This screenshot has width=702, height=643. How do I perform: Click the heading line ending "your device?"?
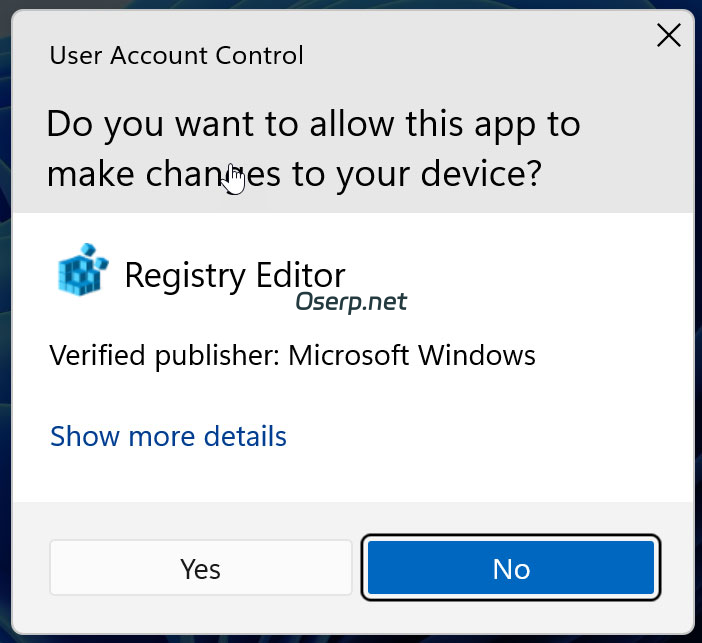(294, 175)
